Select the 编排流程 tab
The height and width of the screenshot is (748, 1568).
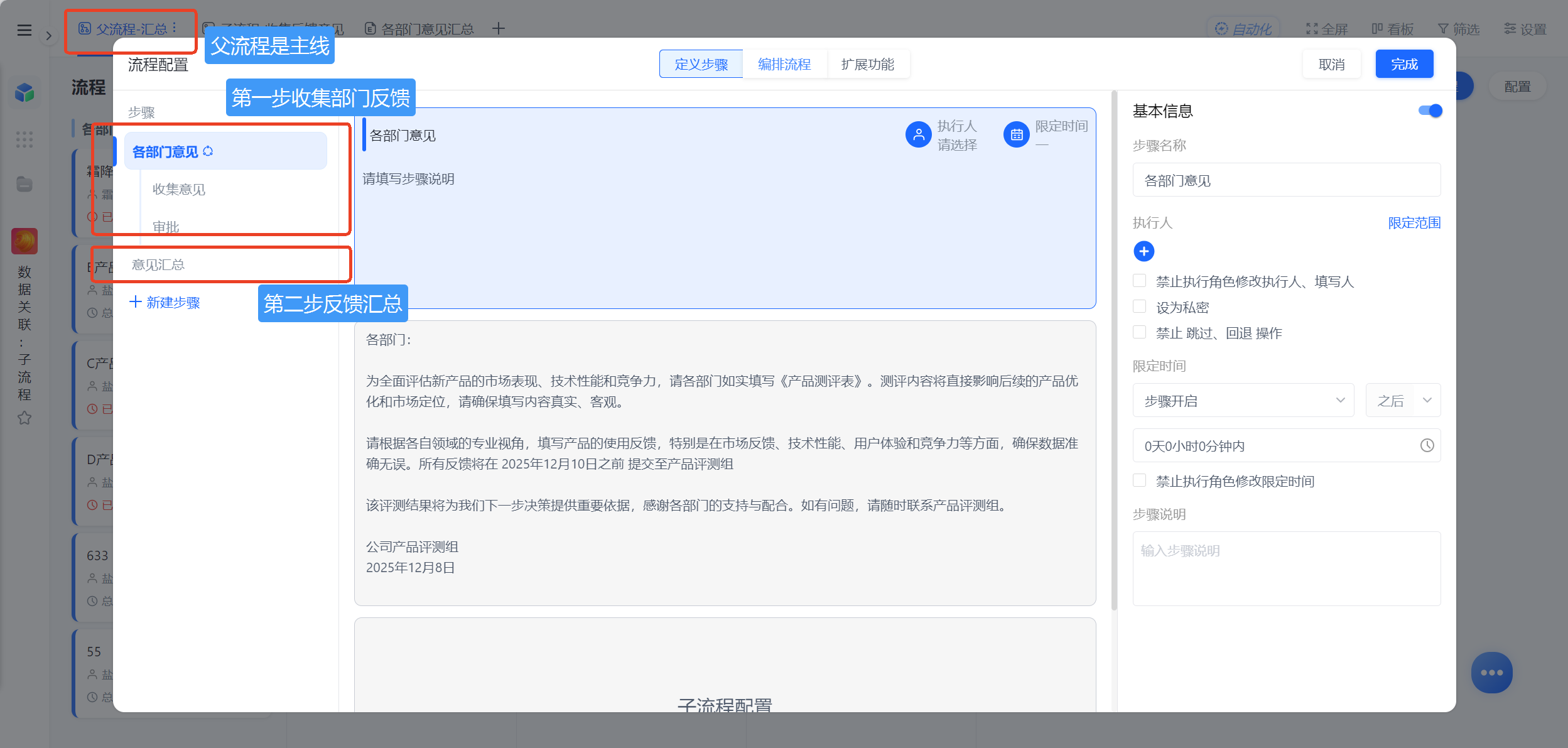coord(784,64)
